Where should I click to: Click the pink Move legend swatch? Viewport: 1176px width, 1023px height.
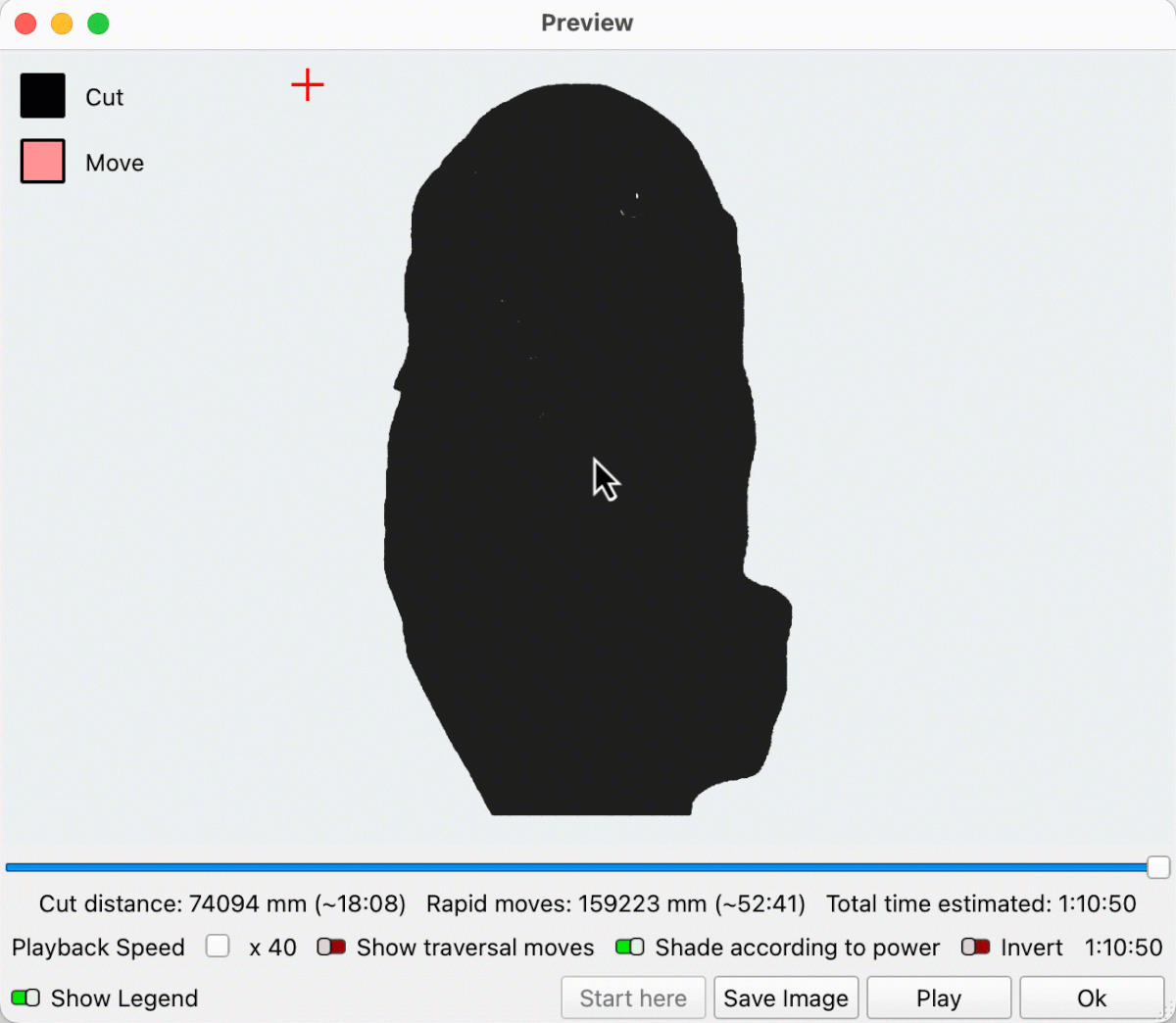(43, 162)
